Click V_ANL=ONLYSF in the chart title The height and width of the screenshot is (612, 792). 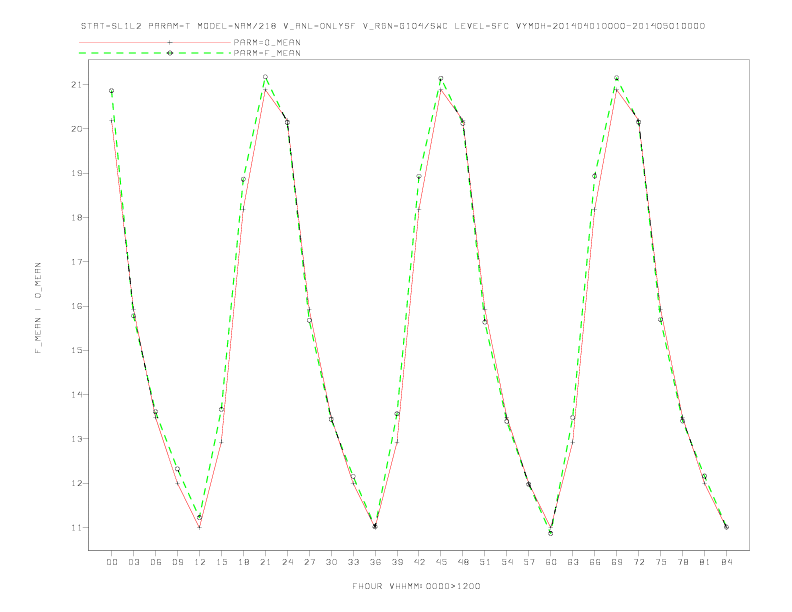coord(319,26)
